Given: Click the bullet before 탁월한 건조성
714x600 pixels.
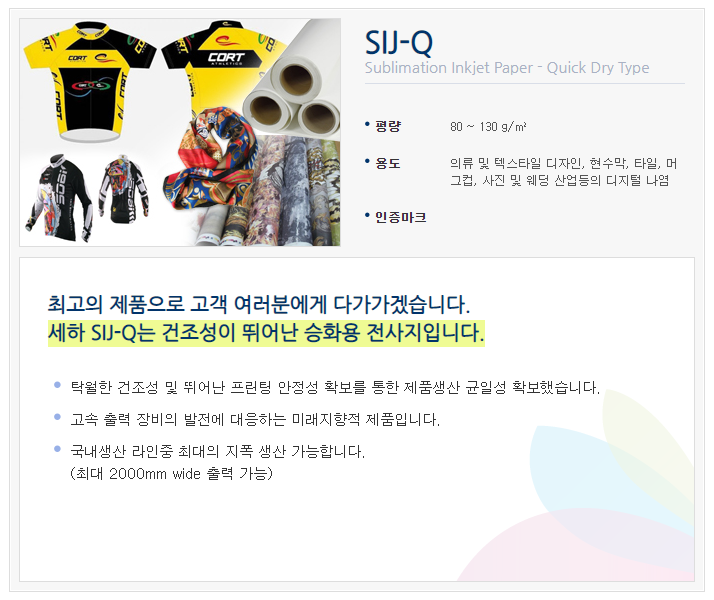Looking at the screenshot, I should click(57, 385).
